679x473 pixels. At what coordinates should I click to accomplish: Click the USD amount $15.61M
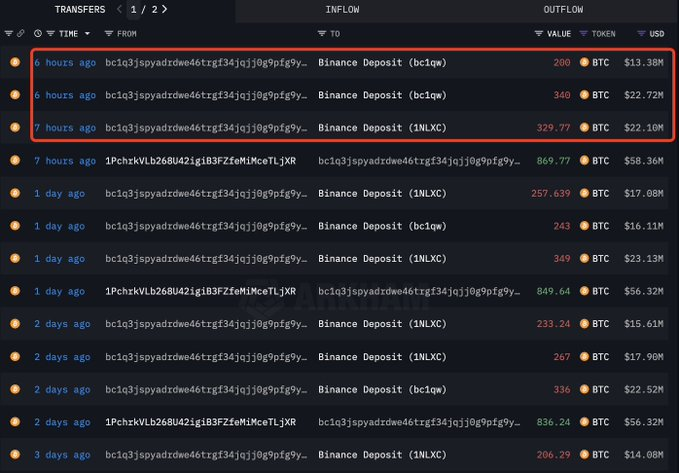point(643,324)
